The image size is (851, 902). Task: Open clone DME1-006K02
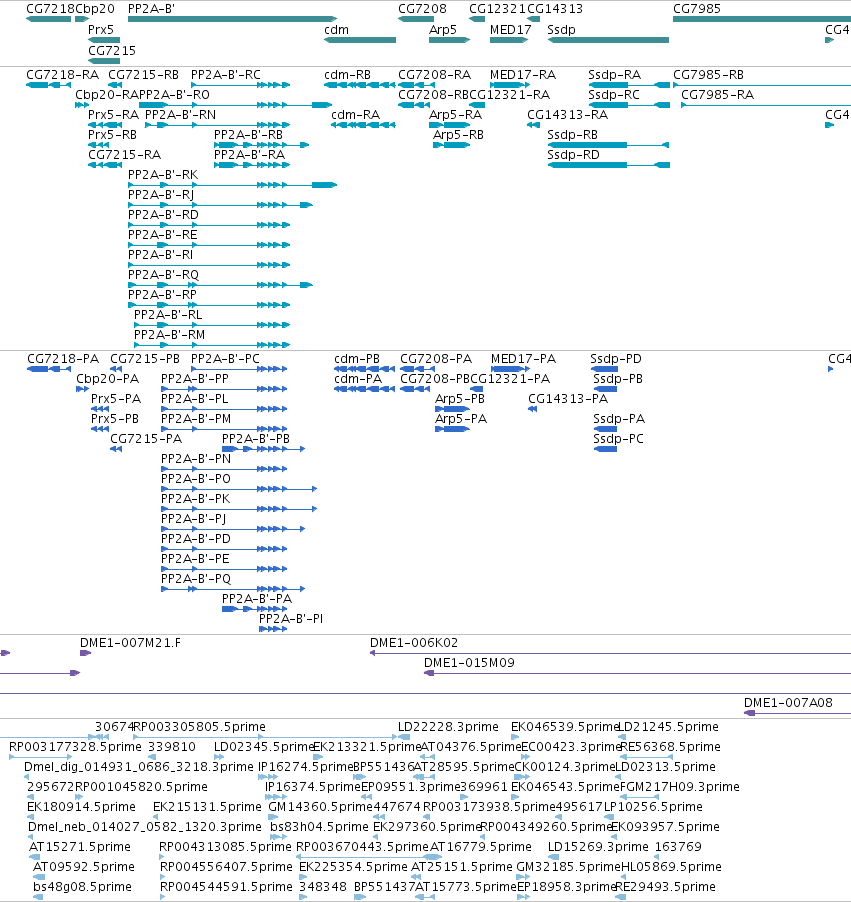click(x=414, y=643)
